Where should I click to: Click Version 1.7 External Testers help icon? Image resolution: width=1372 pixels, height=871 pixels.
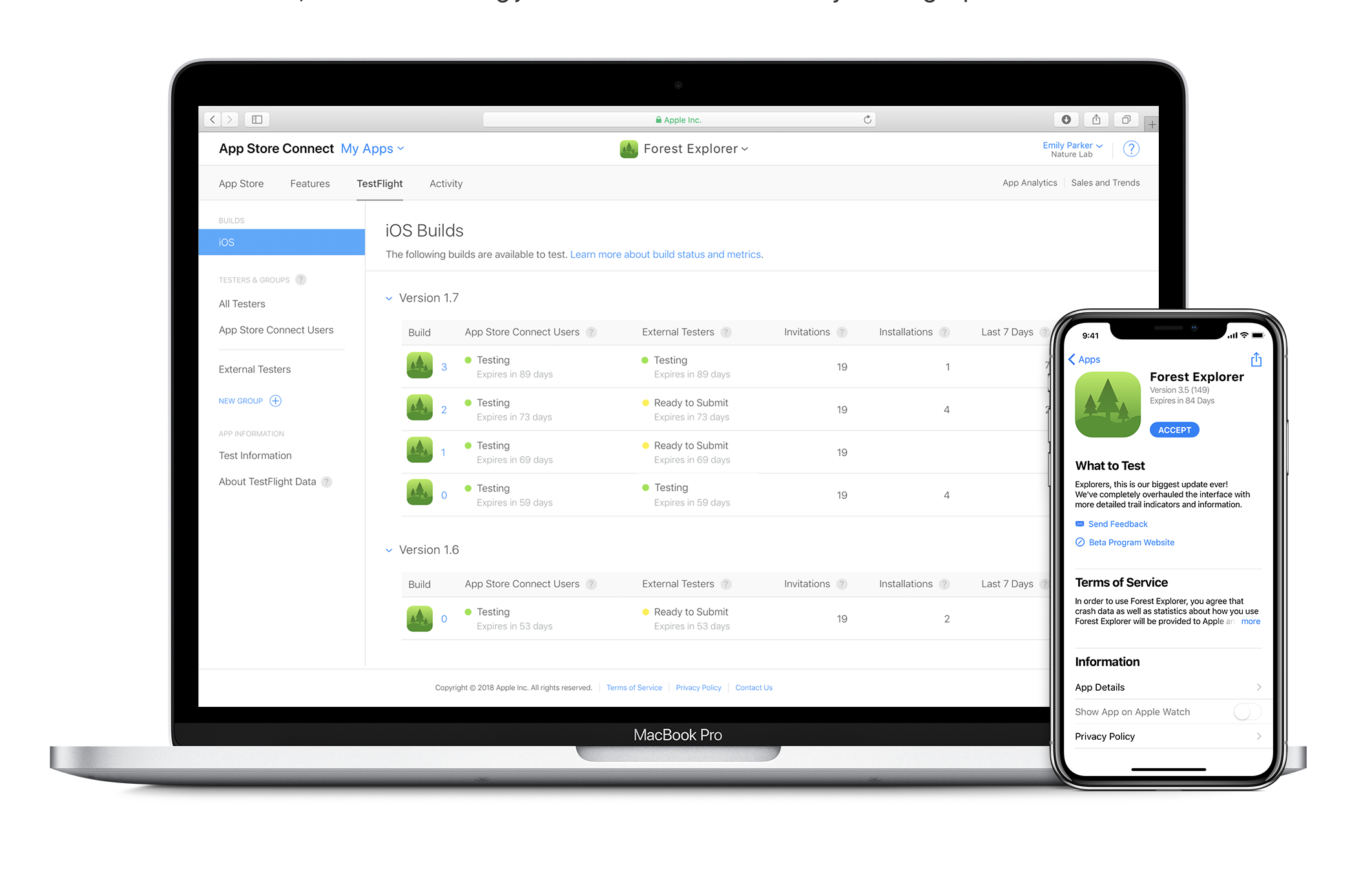(x=726, y=332)
